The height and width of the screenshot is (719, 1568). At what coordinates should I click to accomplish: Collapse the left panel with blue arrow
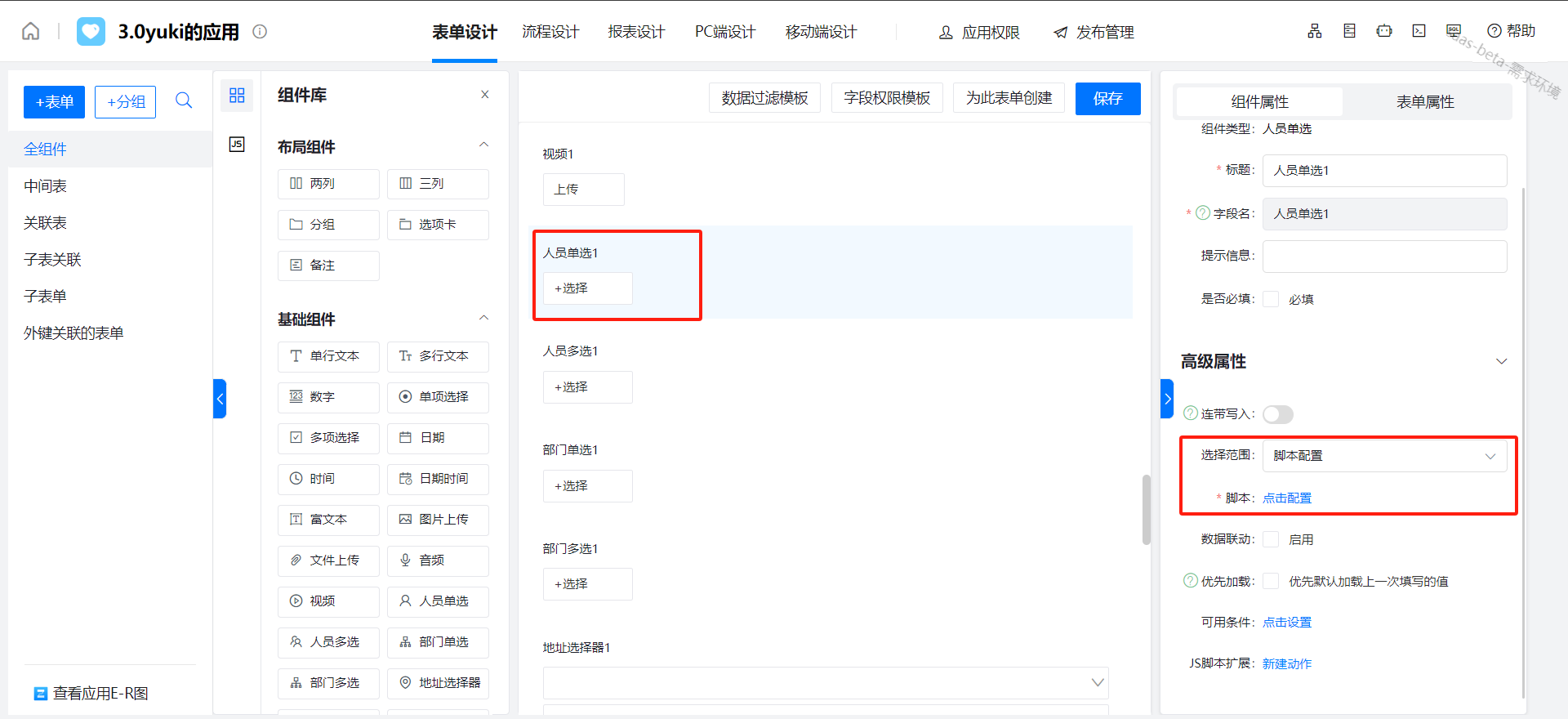pos(219,399)
